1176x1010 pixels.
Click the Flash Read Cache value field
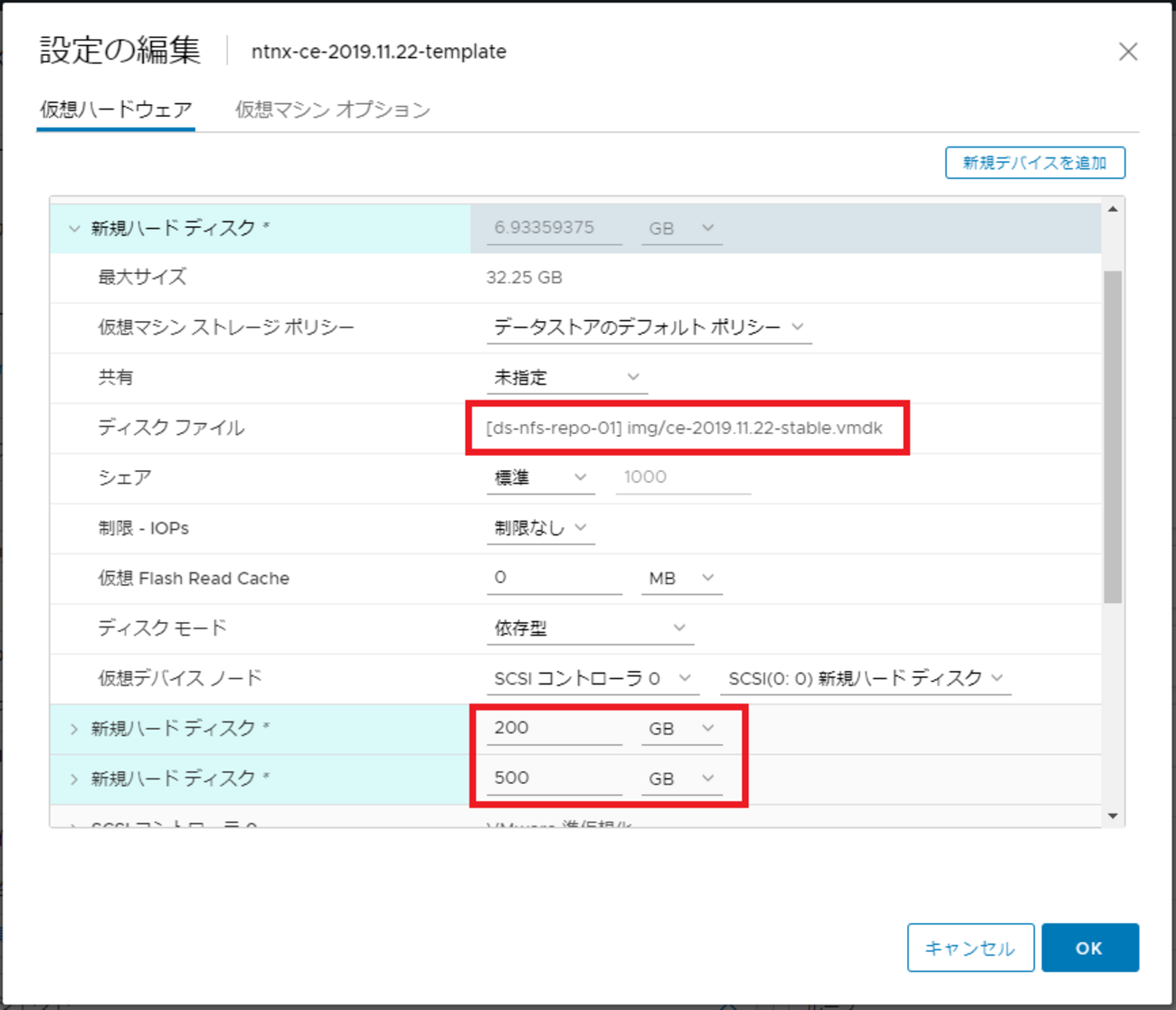pos(554,578)
